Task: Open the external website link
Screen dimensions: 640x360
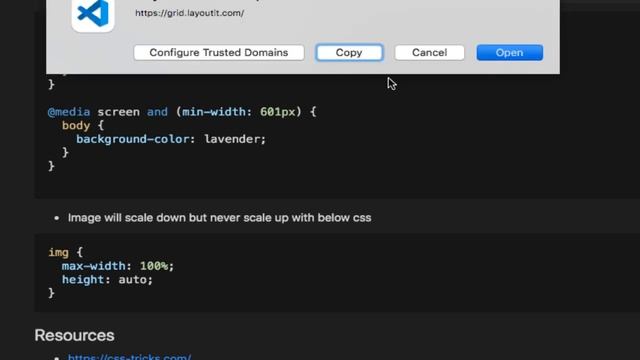Action: click(x=509, y=53)
